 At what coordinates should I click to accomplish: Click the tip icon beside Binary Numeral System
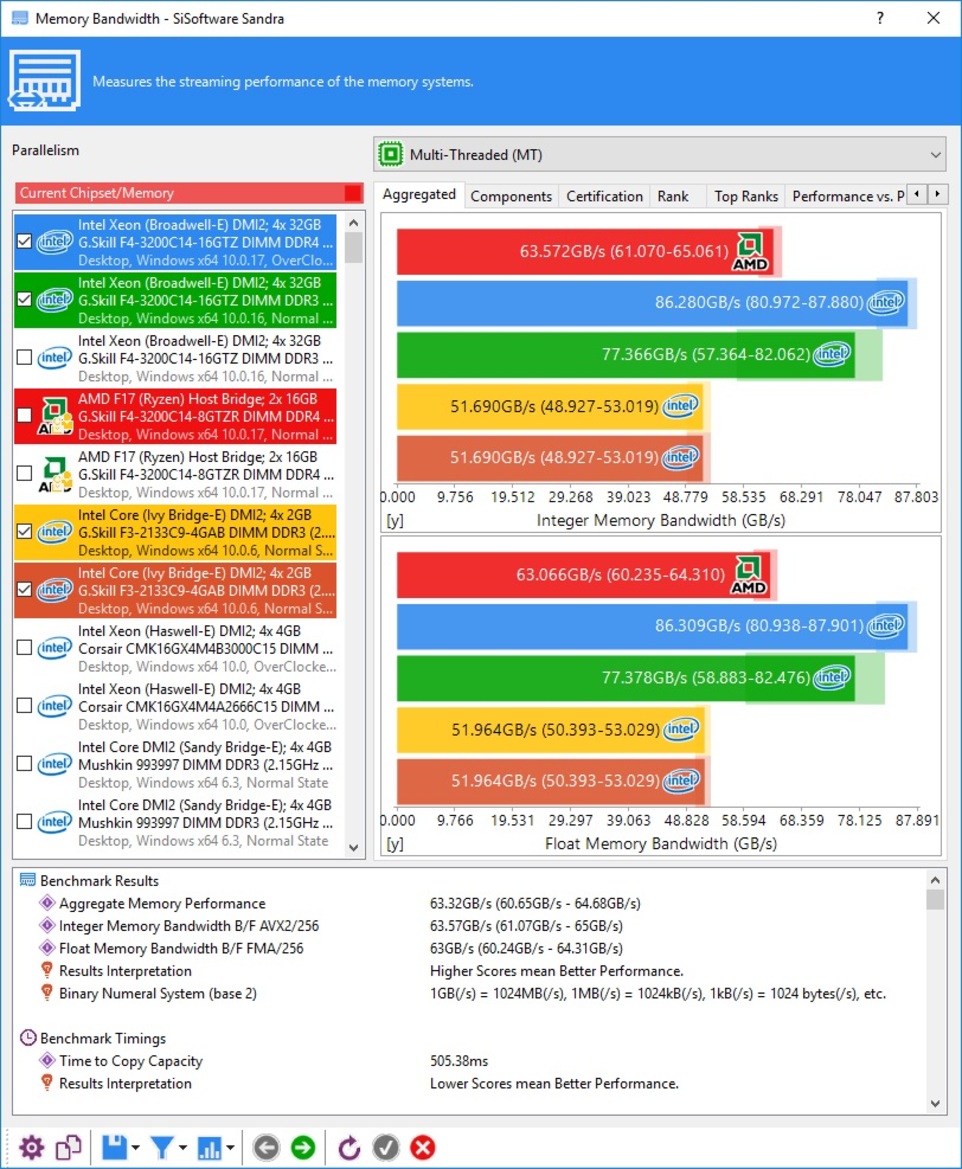click(x=47, y=993)
